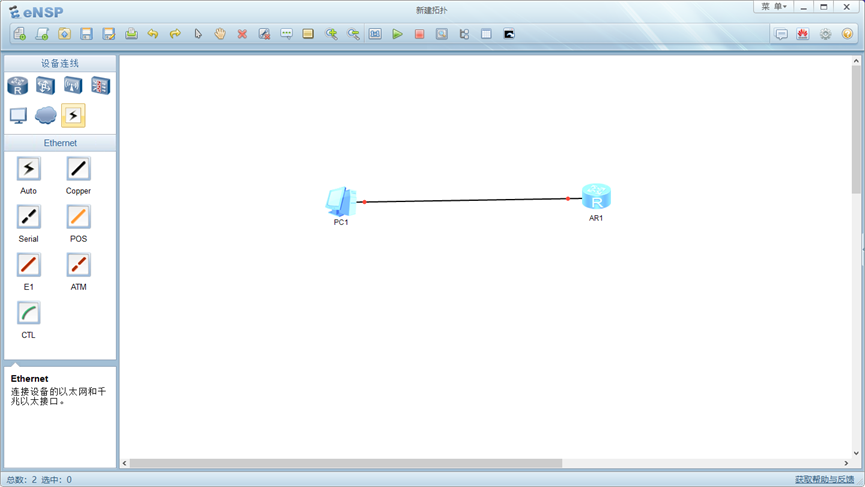Select the pointer arrow tool
Screen dimensions: 865x487
click(198, 34)
